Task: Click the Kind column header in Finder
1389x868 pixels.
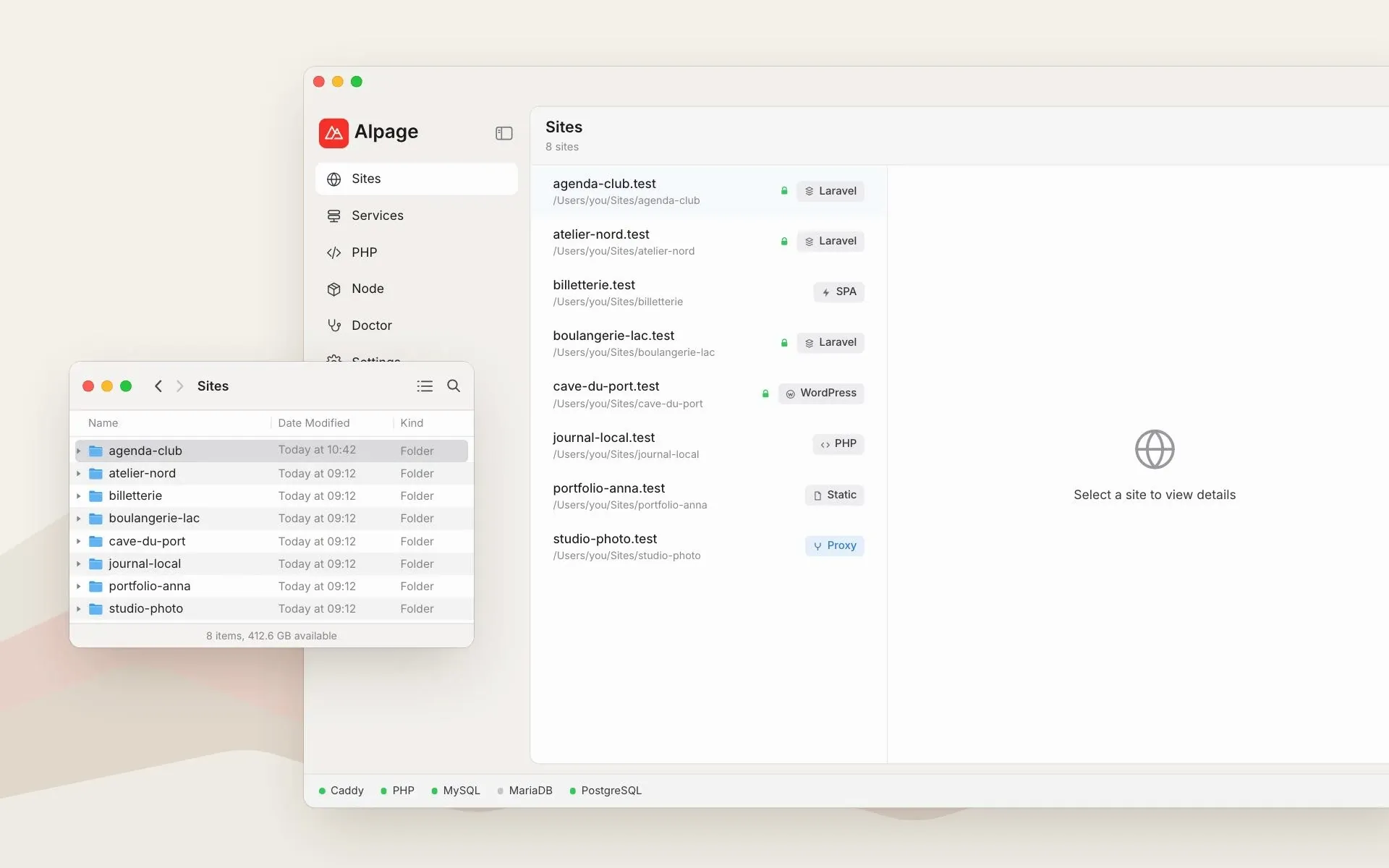Action: pos(412,423)
